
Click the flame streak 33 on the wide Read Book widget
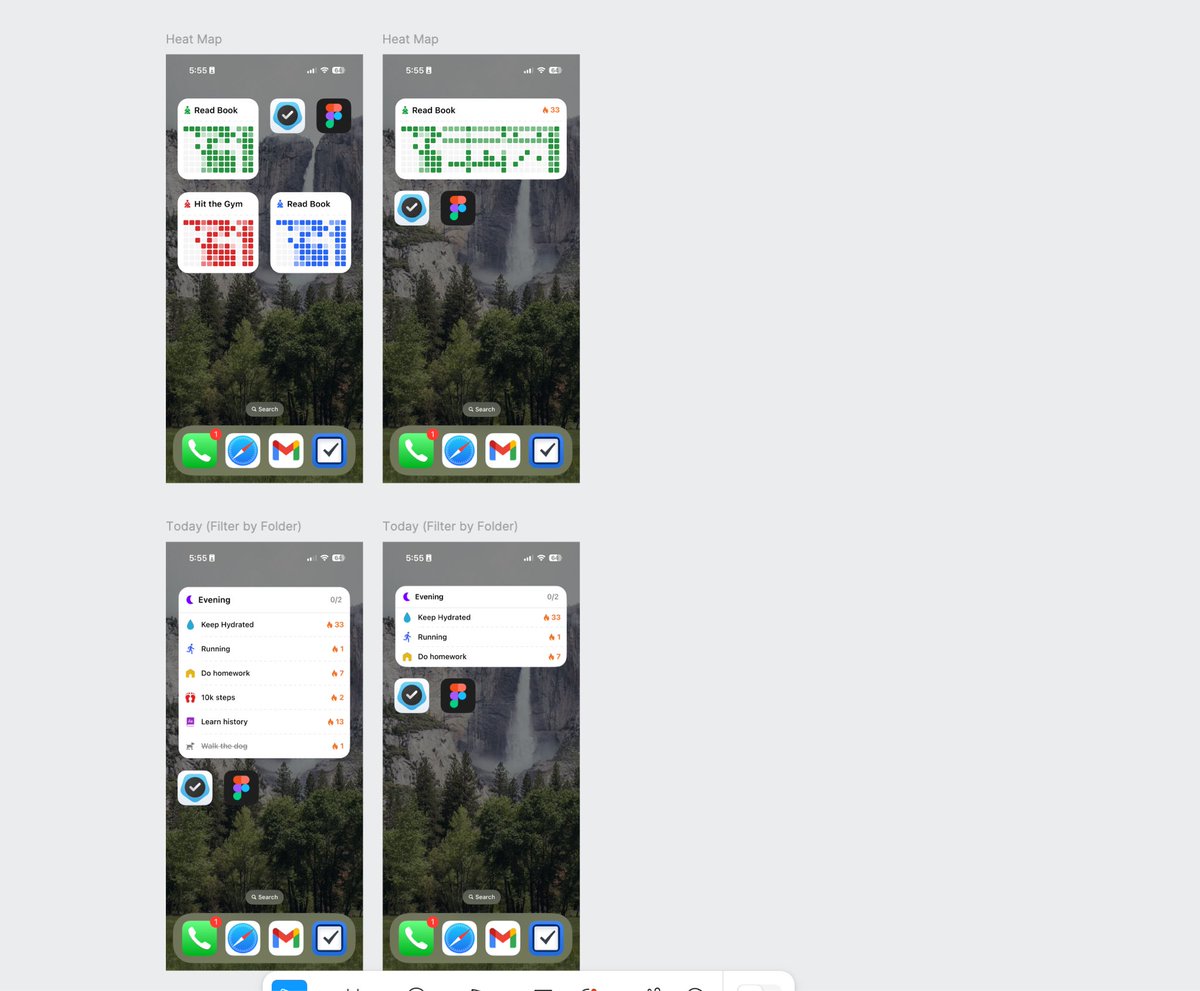tap(551, 110)
